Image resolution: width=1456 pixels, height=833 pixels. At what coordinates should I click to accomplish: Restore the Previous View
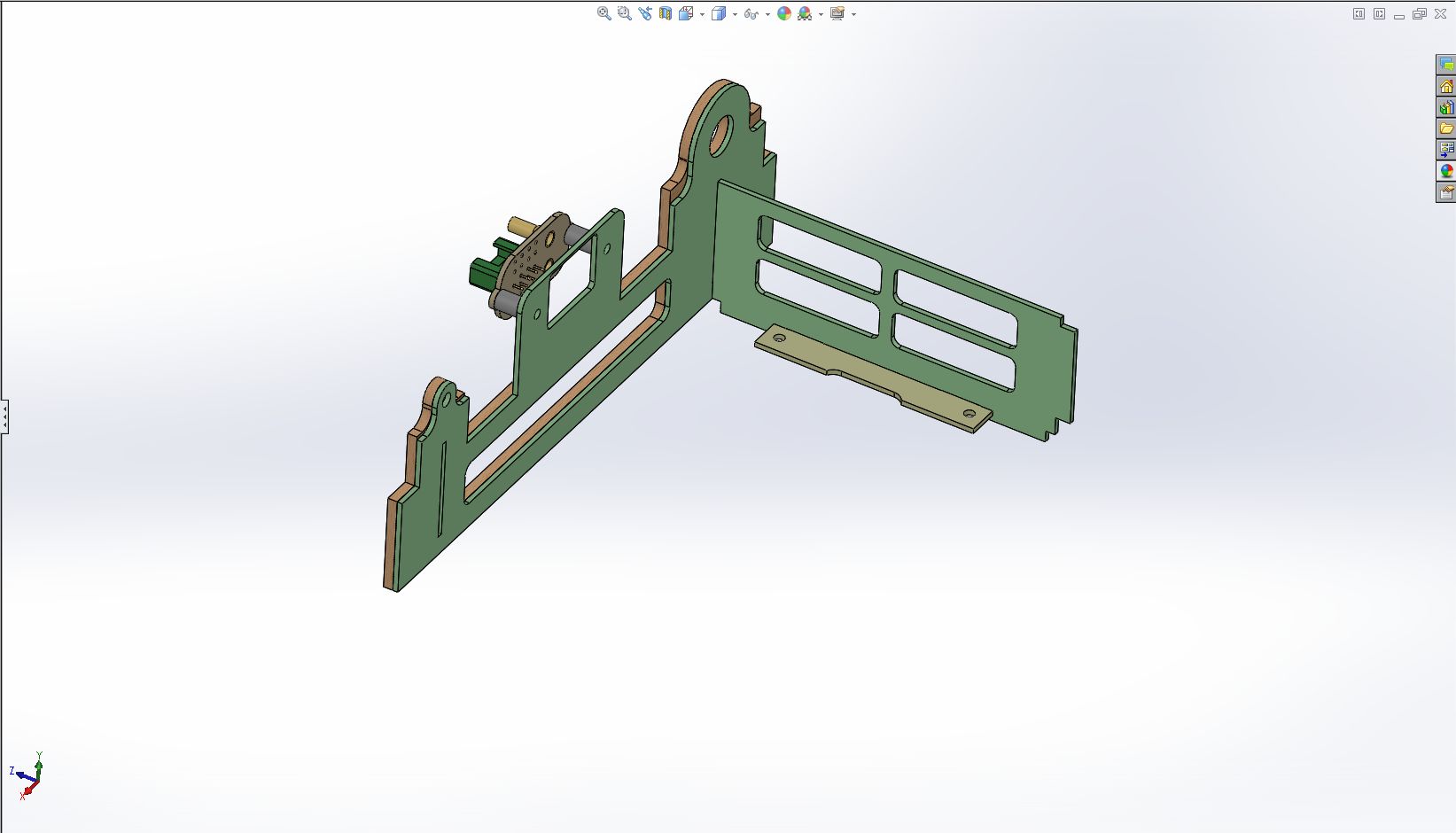pyautogui.click(x=644, y=13)
